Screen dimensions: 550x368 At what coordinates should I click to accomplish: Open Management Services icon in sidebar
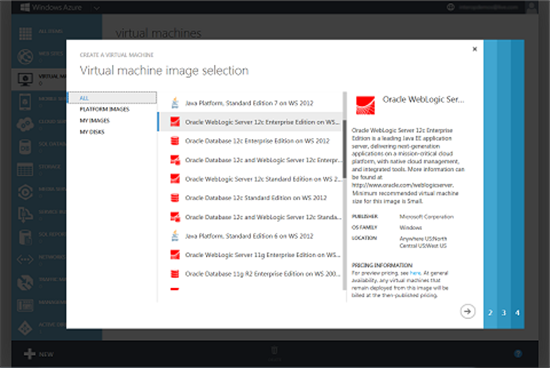25,305
